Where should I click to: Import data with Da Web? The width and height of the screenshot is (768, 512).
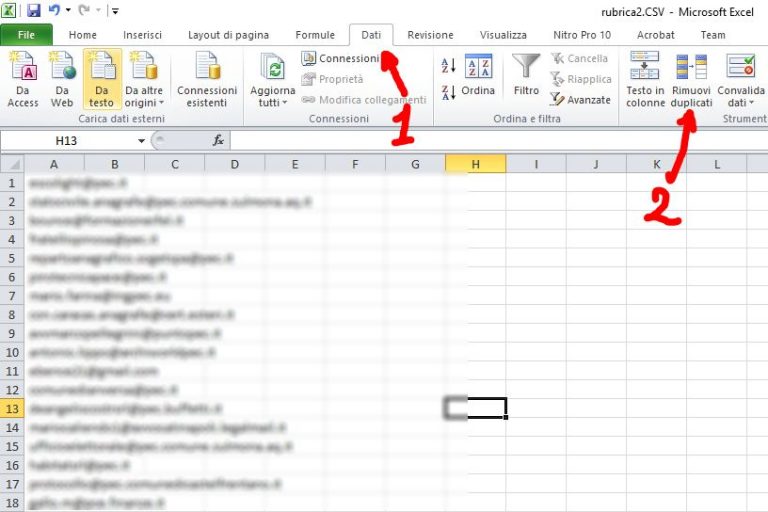(x=62, y=79)
